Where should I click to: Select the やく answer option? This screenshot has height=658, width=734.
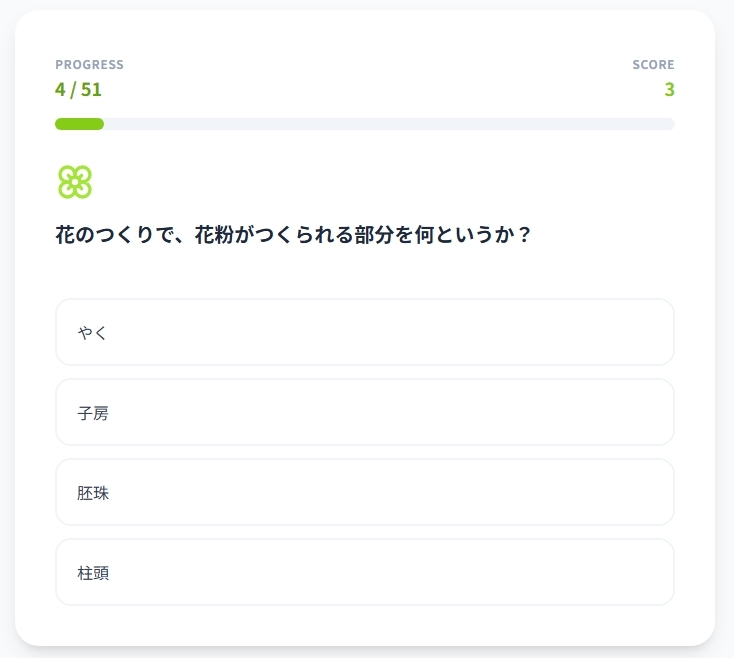click(x=365, y=332)
